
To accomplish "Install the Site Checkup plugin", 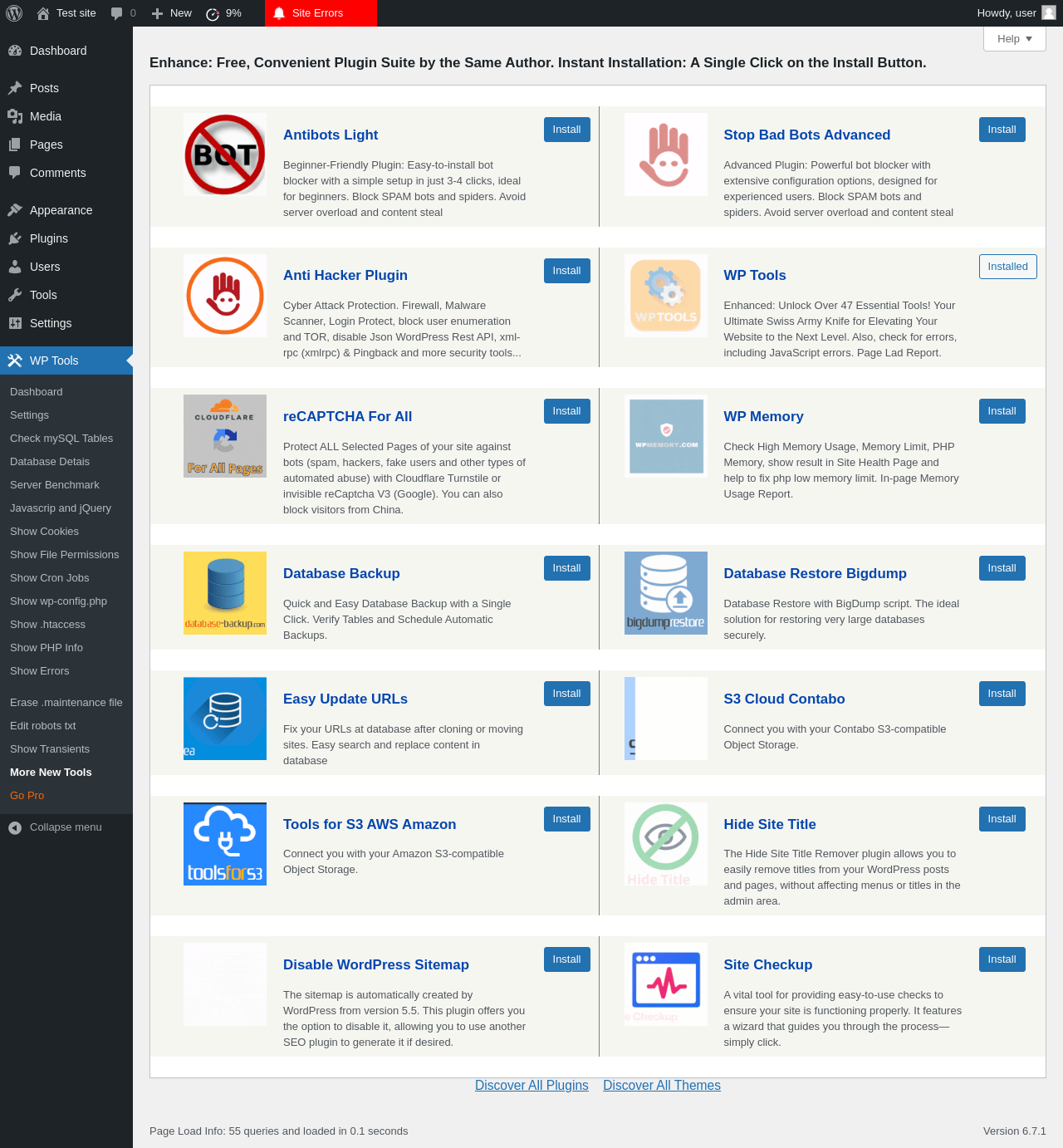I will click(1002, 959).
